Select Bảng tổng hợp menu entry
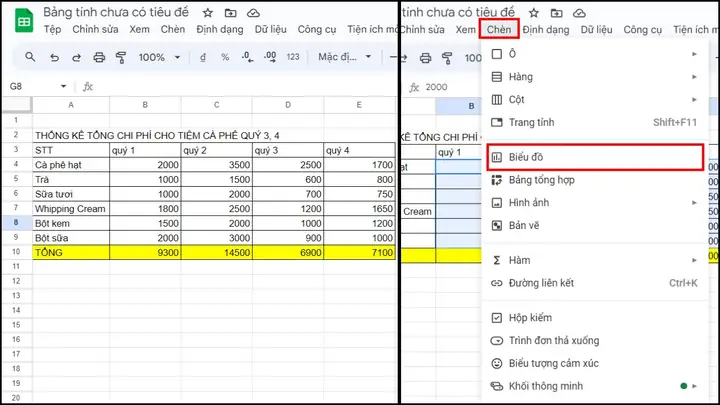 pos(595,180)
